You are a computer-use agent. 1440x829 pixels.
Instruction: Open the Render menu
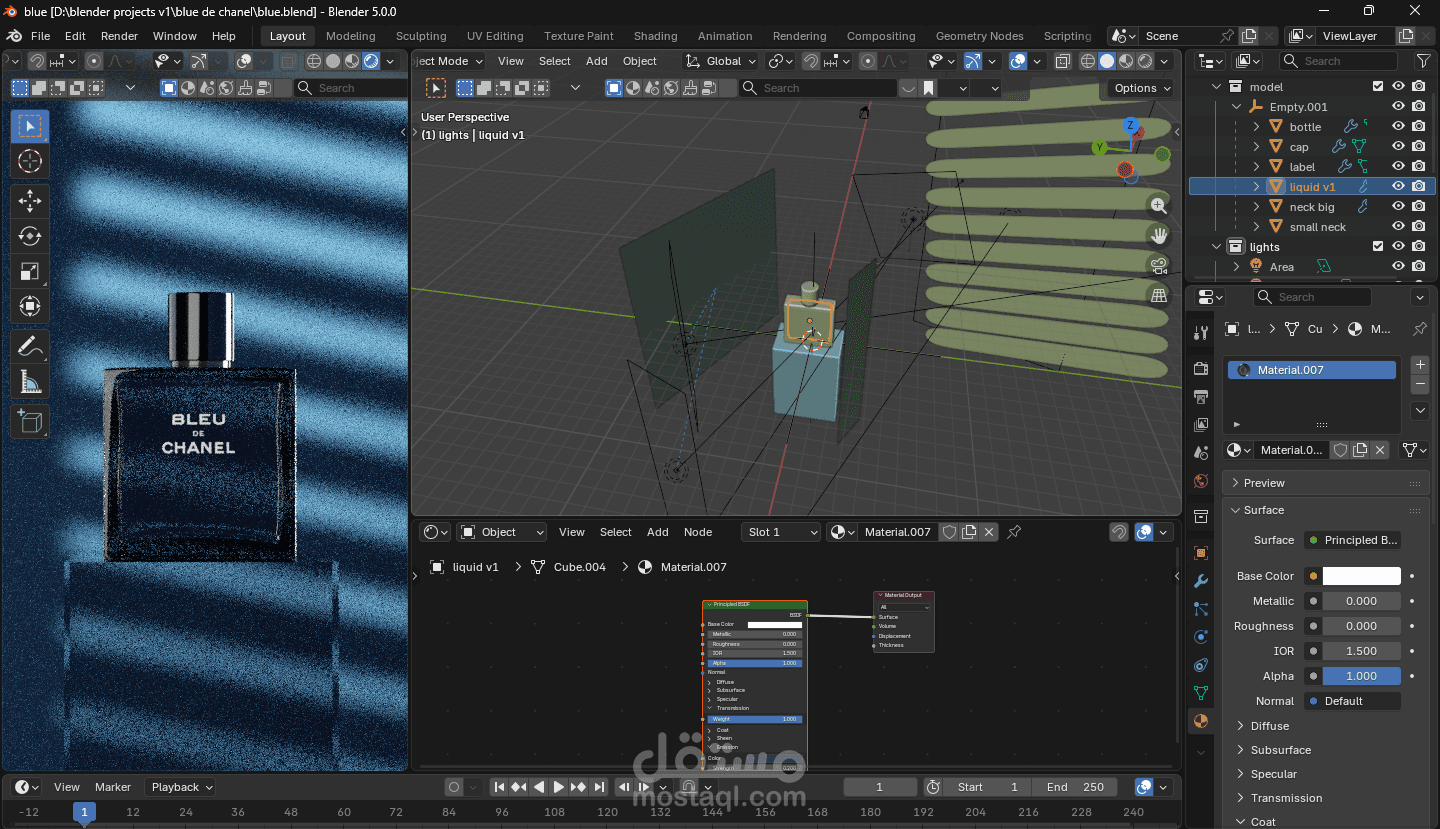119,36
